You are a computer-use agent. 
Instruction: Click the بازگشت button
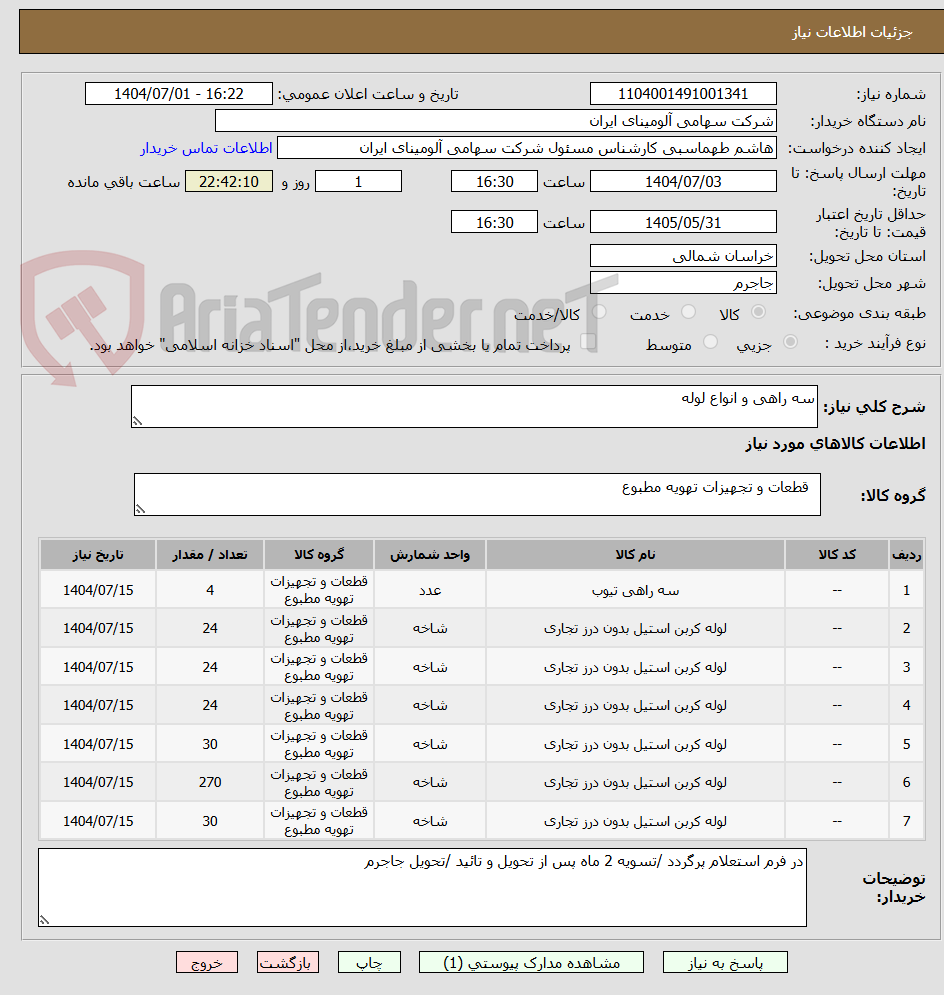[x=287, y=962]
